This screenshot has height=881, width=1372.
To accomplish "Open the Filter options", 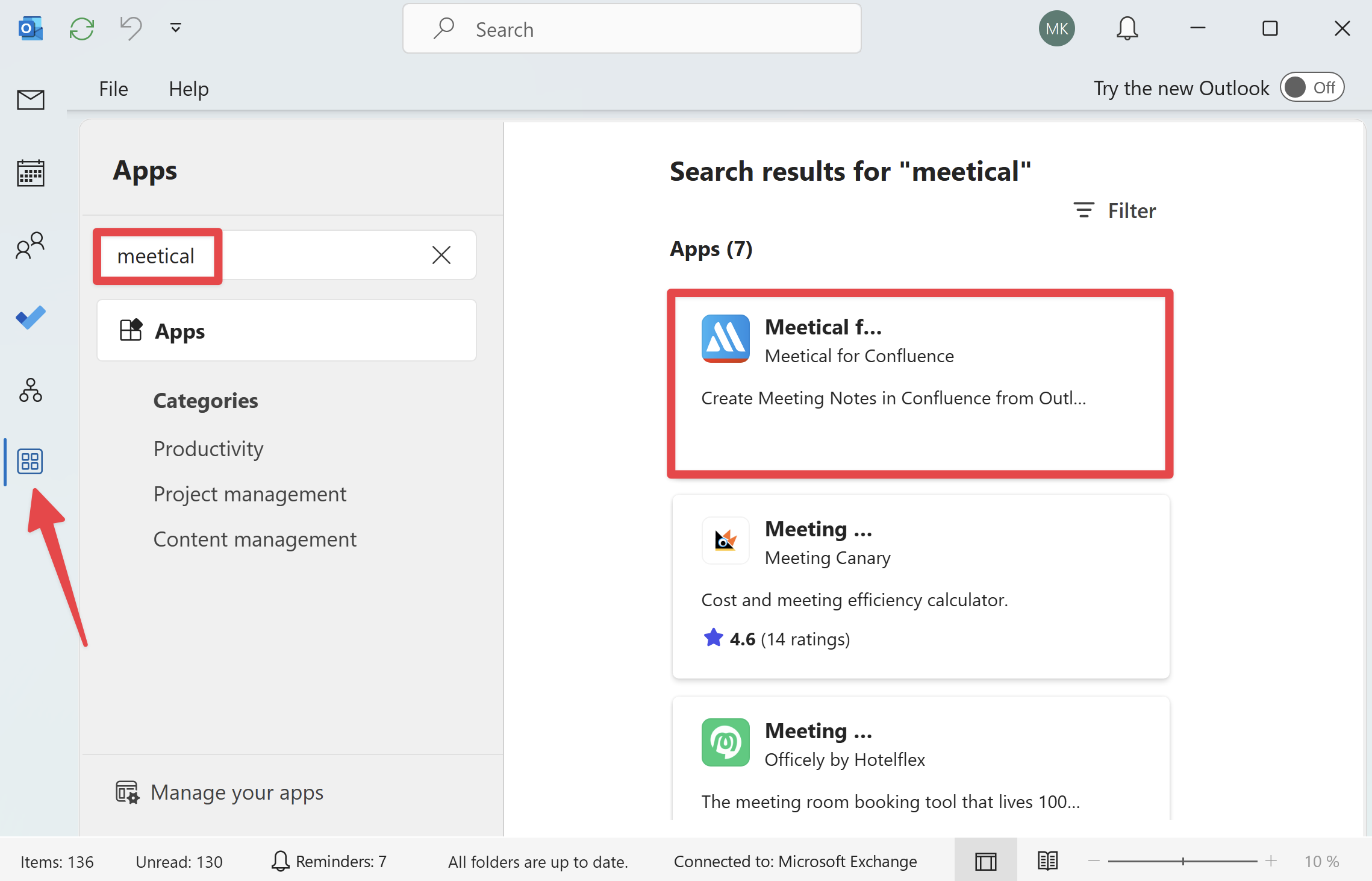I will pyautogui.click(x=1115, y=210).
